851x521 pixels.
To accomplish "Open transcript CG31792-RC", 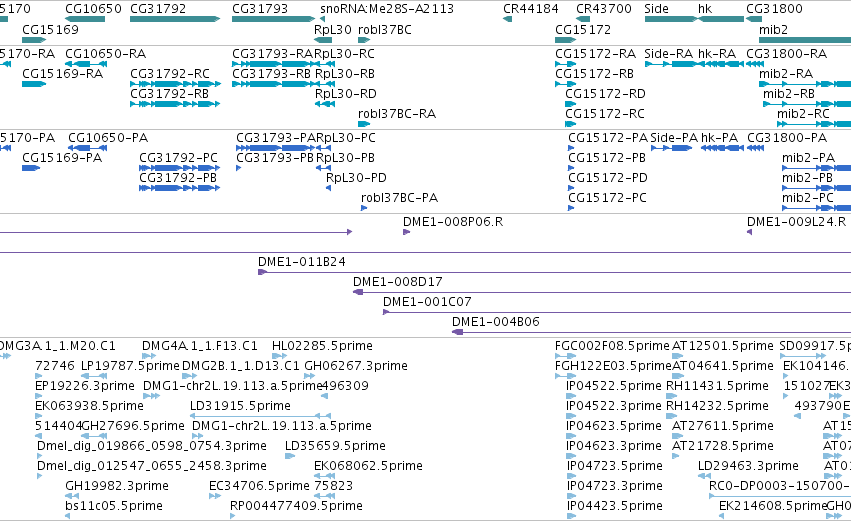I will [170, 74].
